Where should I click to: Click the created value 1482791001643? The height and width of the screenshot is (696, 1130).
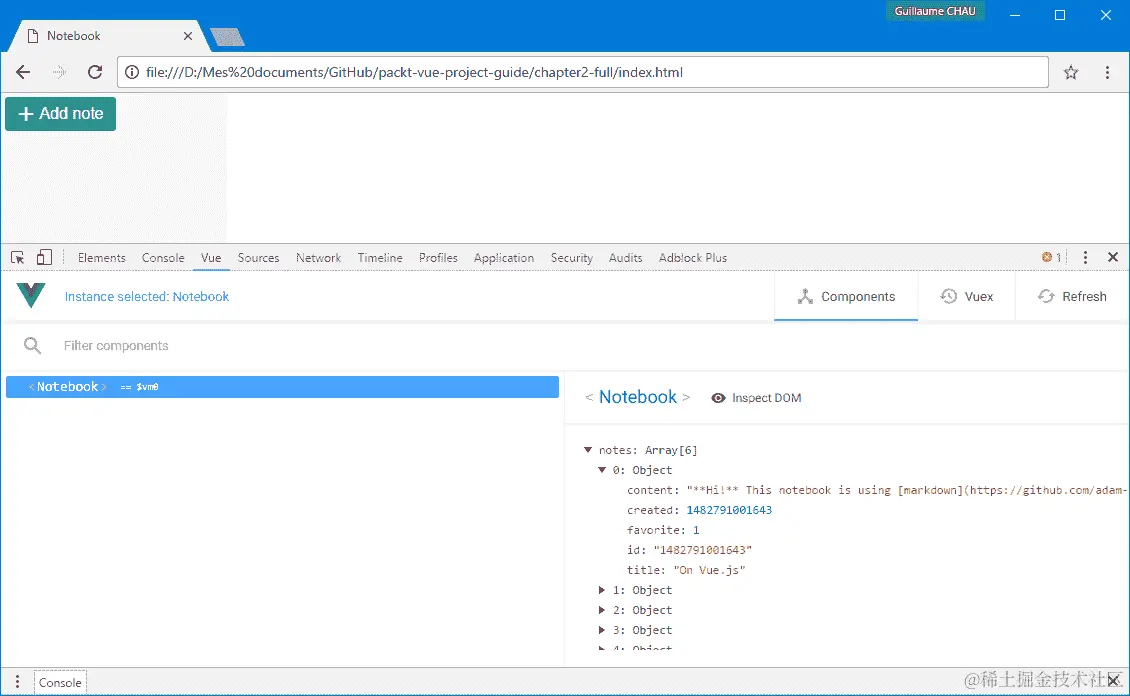(729, 510)
